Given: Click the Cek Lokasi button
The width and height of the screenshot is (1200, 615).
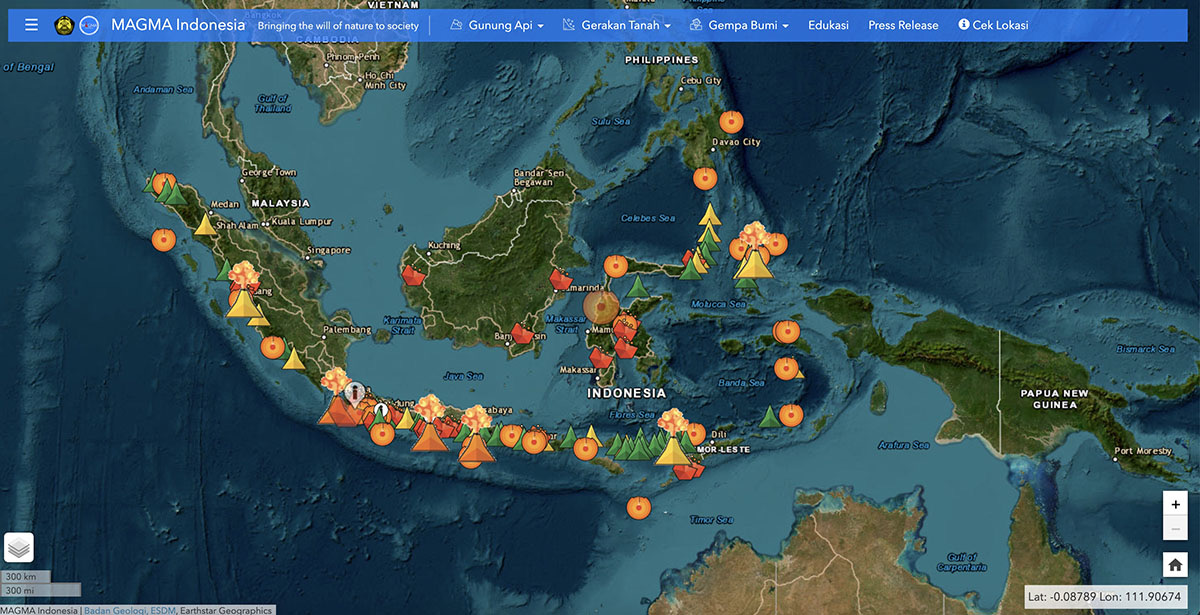Looking at the screenshot, I should click(993, 25).
